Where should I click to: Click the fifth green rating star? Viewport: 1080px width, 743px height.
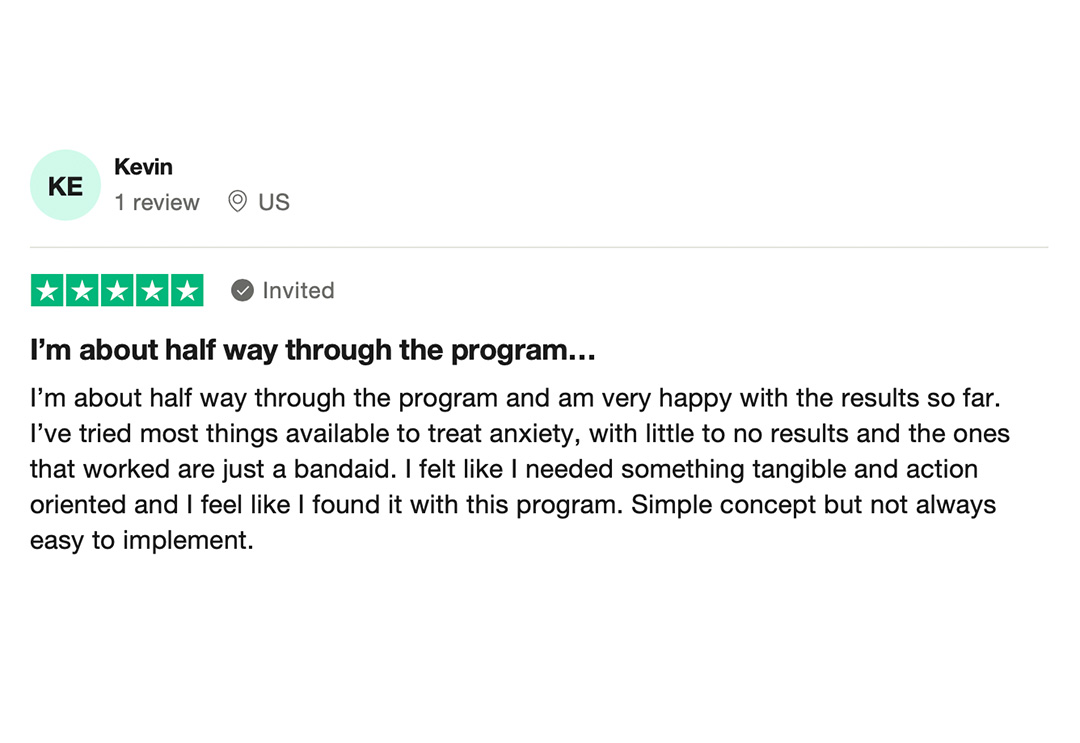click(187, 290)
